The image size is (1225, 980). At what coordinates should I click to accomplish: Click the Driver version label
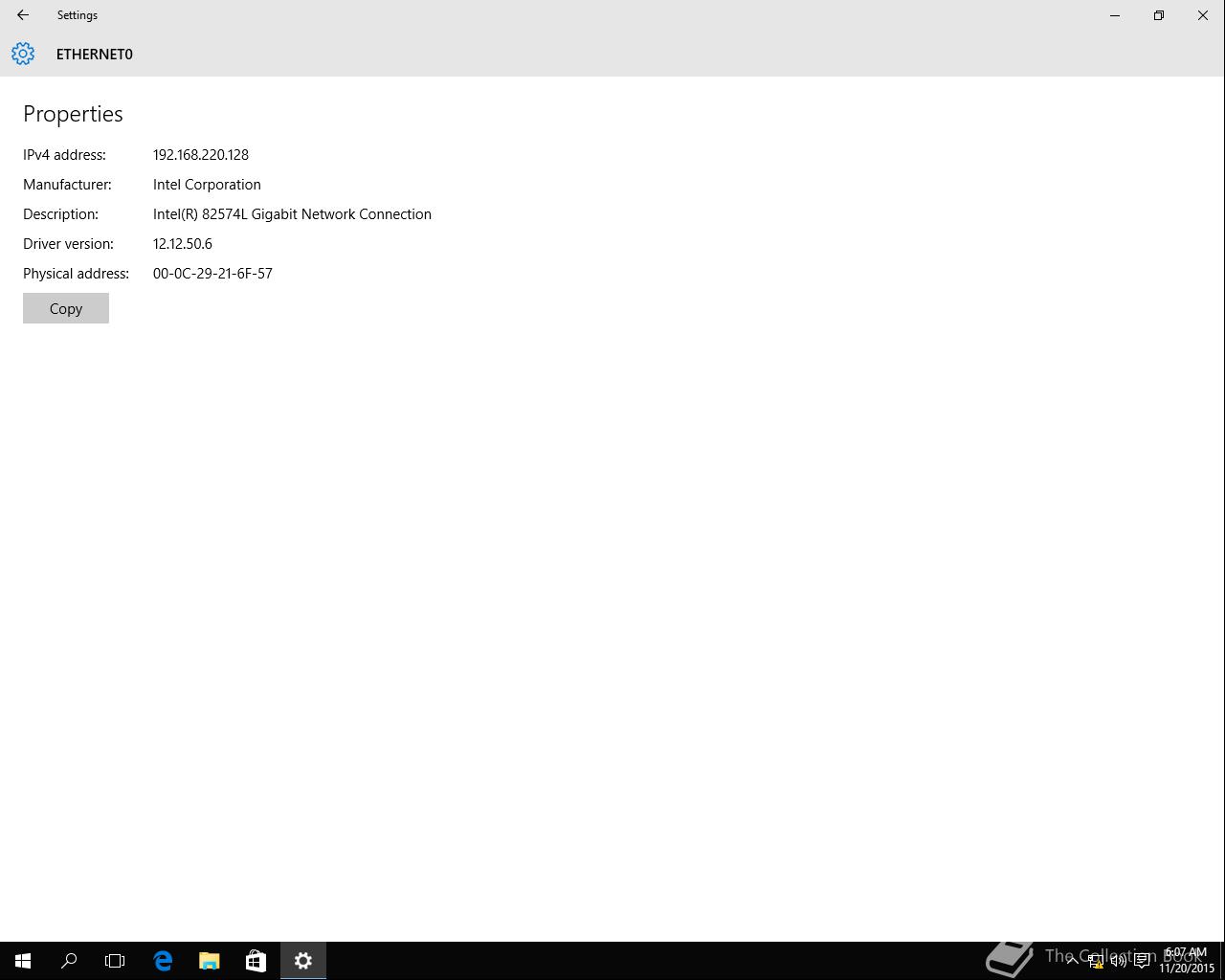pyautogui.click(x=68, y=243)
